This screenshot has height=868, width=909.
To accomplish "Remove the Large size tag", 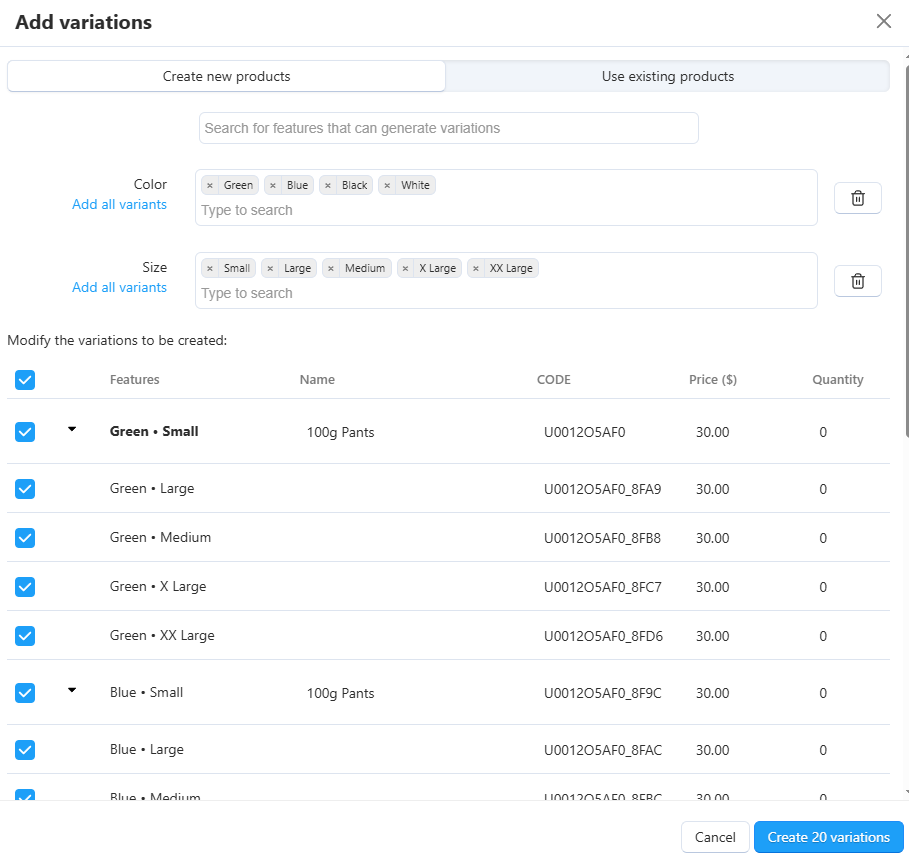I will coord(270,268).
